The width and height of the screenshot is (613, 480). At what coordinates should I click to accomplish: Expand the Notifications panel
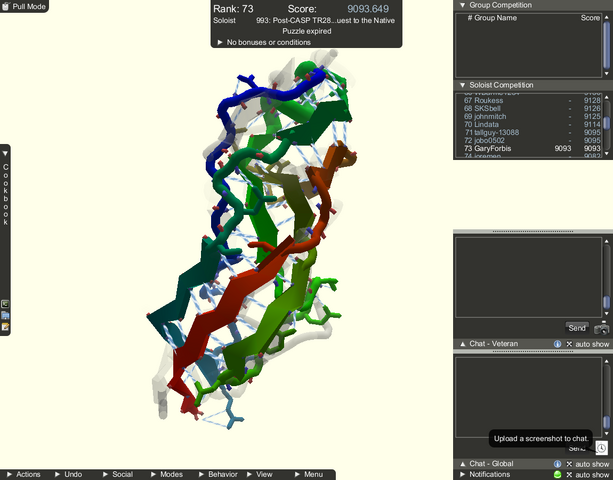point(463,474)
